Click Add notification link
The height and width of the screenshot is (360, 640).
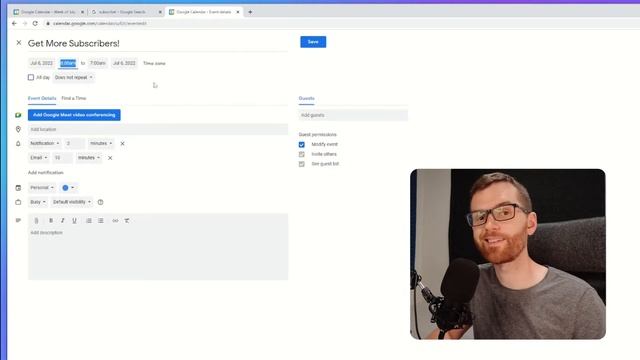tap(46, 173)
